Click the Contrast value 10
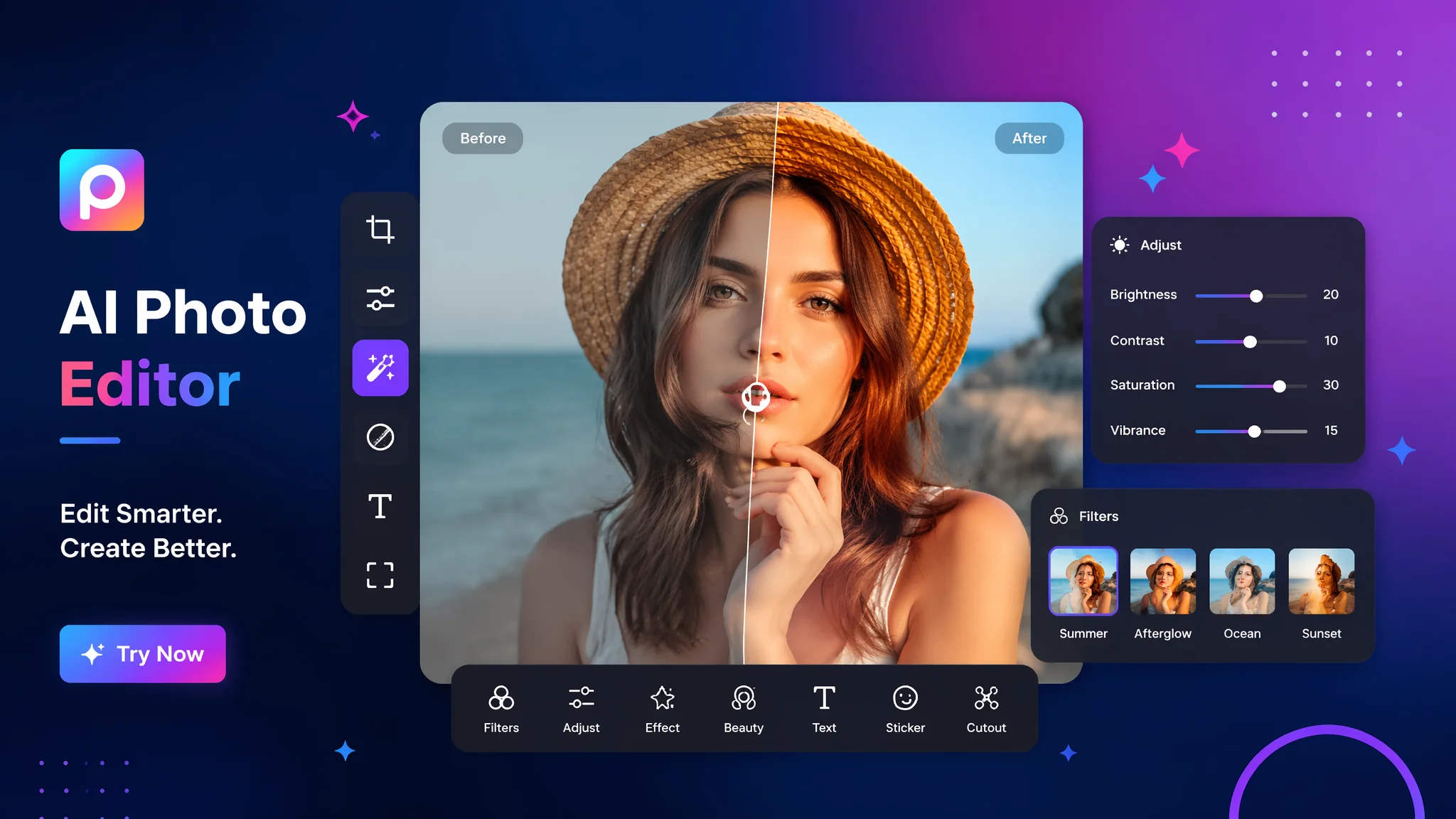Image resolution: width=1456 pixels, height=819 pixels. coord(1331,341)
